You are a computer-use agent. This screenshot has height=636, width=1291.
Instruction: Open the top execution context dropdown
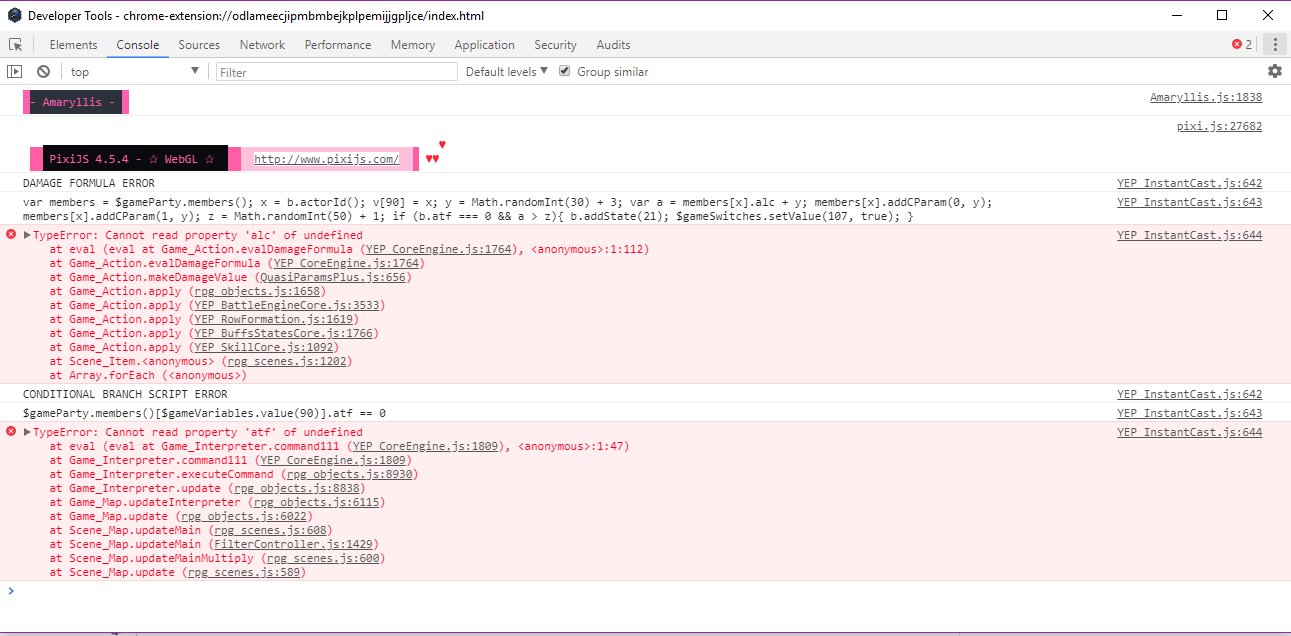(135, 72)
